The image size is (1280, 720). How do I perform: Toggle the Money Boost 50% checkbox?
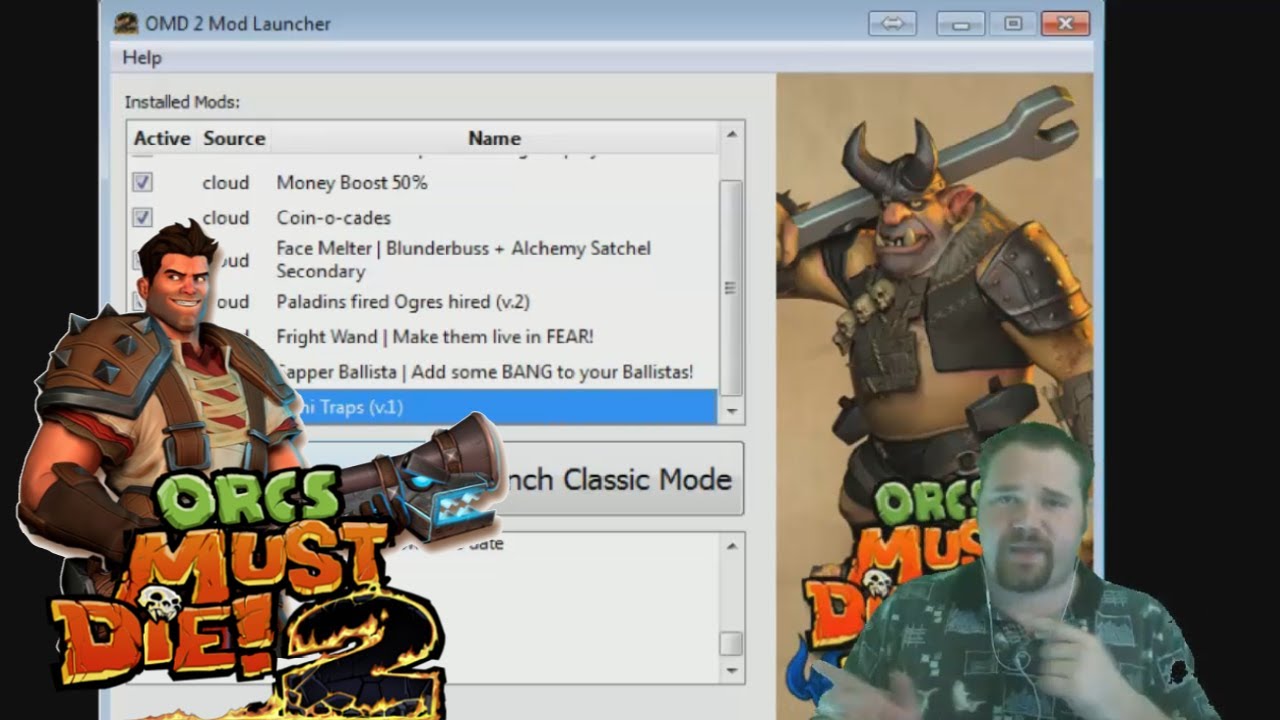pos(142,182)
